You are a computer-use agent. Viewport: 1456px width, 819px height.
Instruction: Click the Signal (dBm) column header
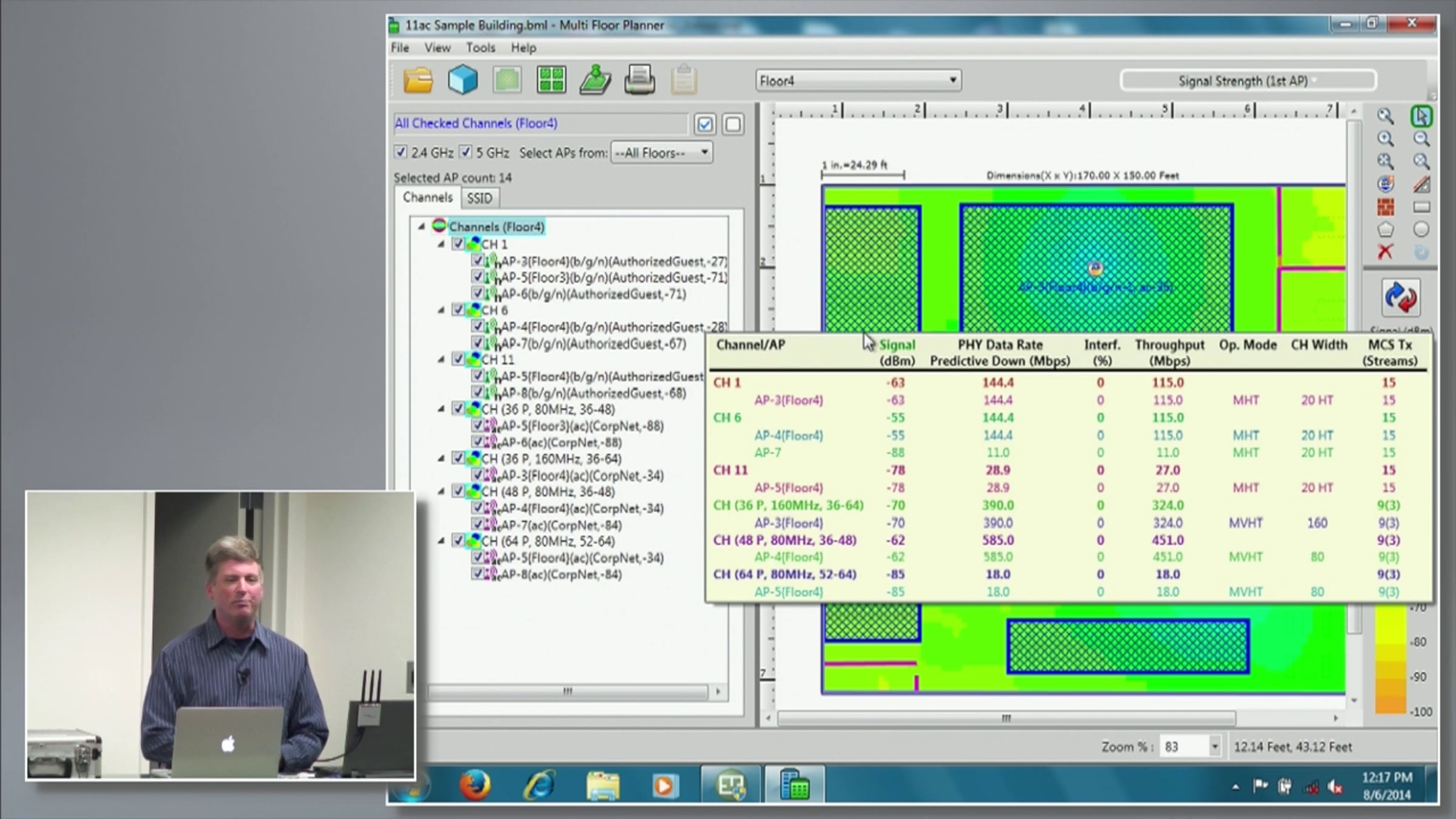(x=897, y=352)
